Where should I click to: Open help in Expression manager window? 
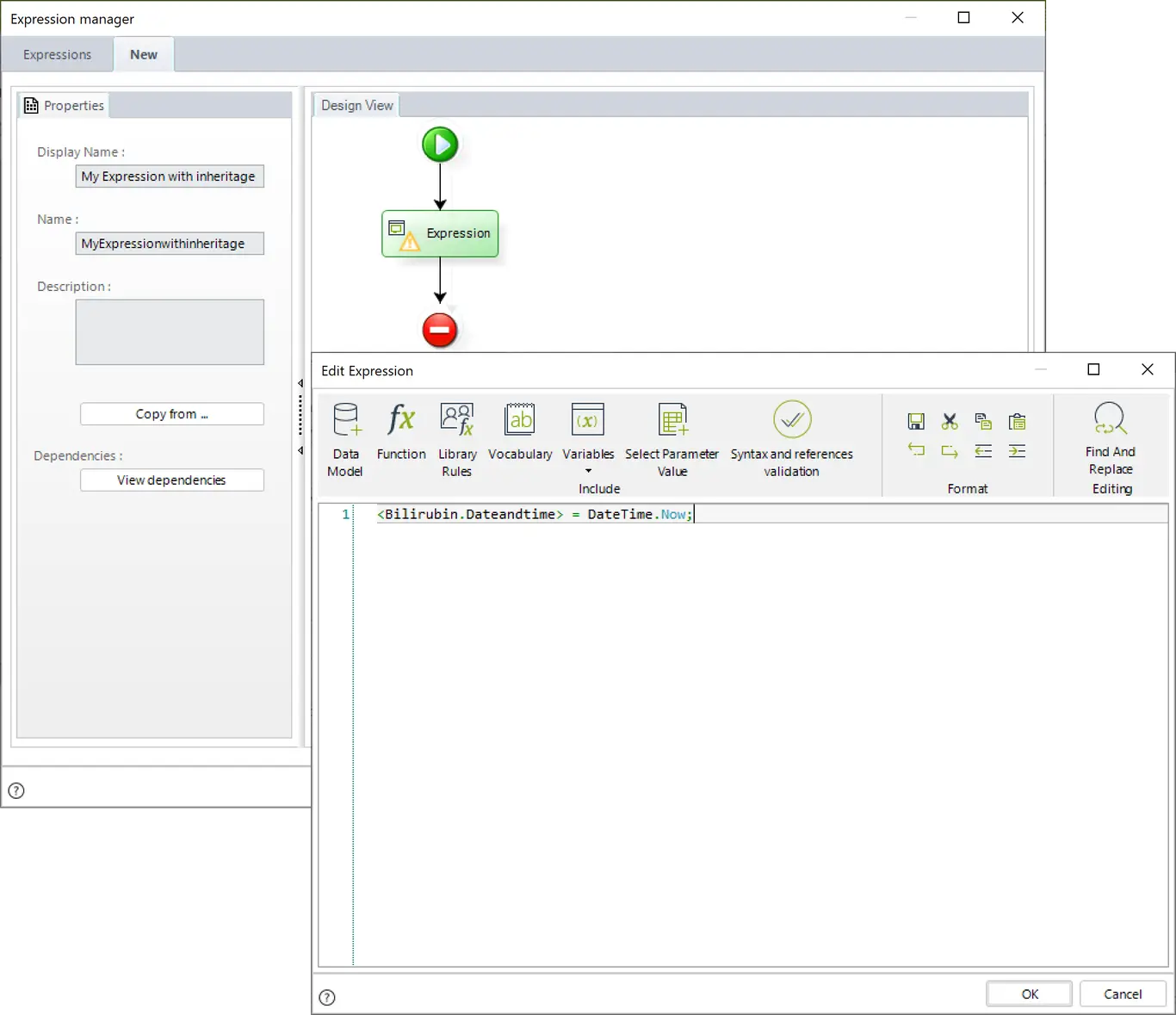16,790
